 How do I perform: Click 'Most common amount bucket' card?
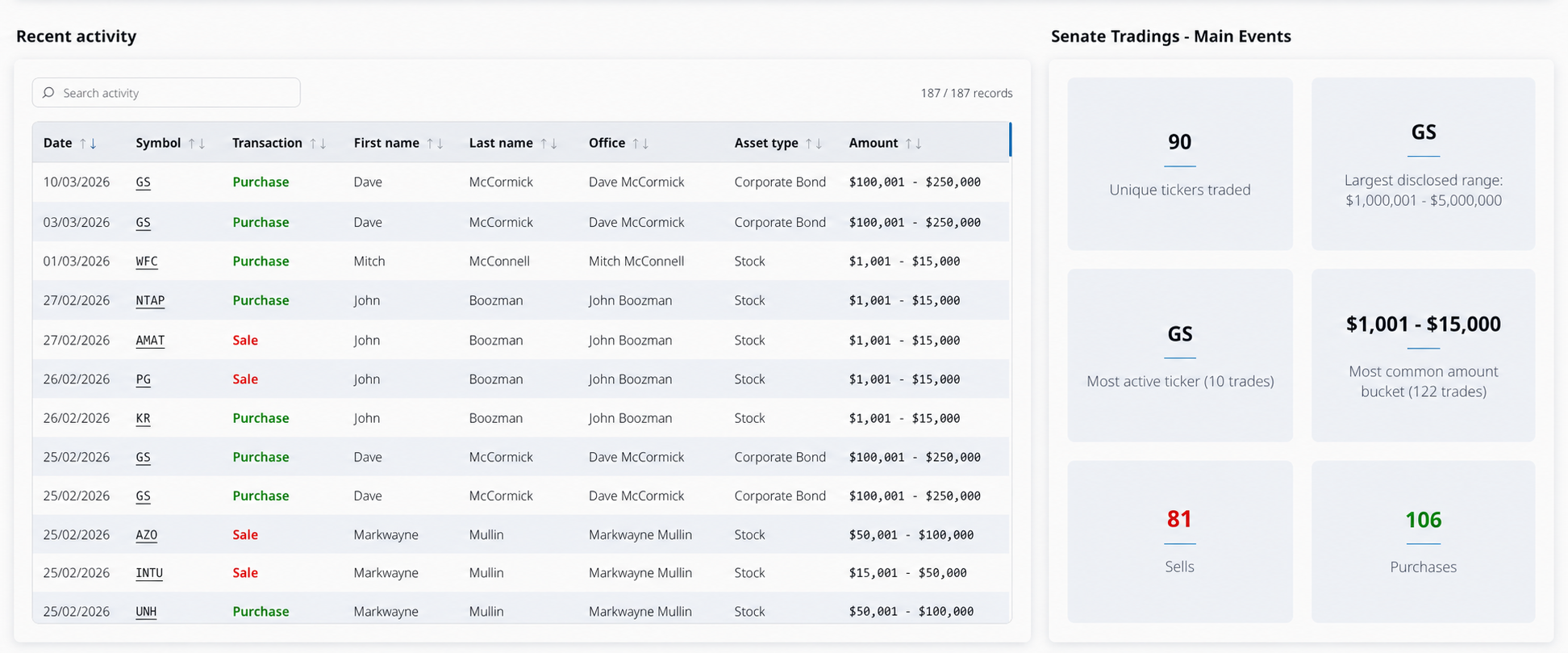click(1424, 355)
